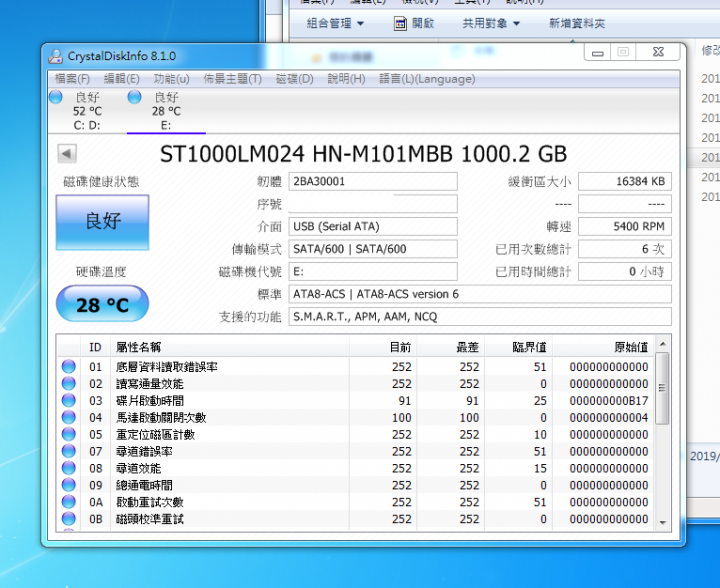Click the power on hours value 0 小時
The height and width of the screenshot is (588, 720).
(x=624, y=271)
